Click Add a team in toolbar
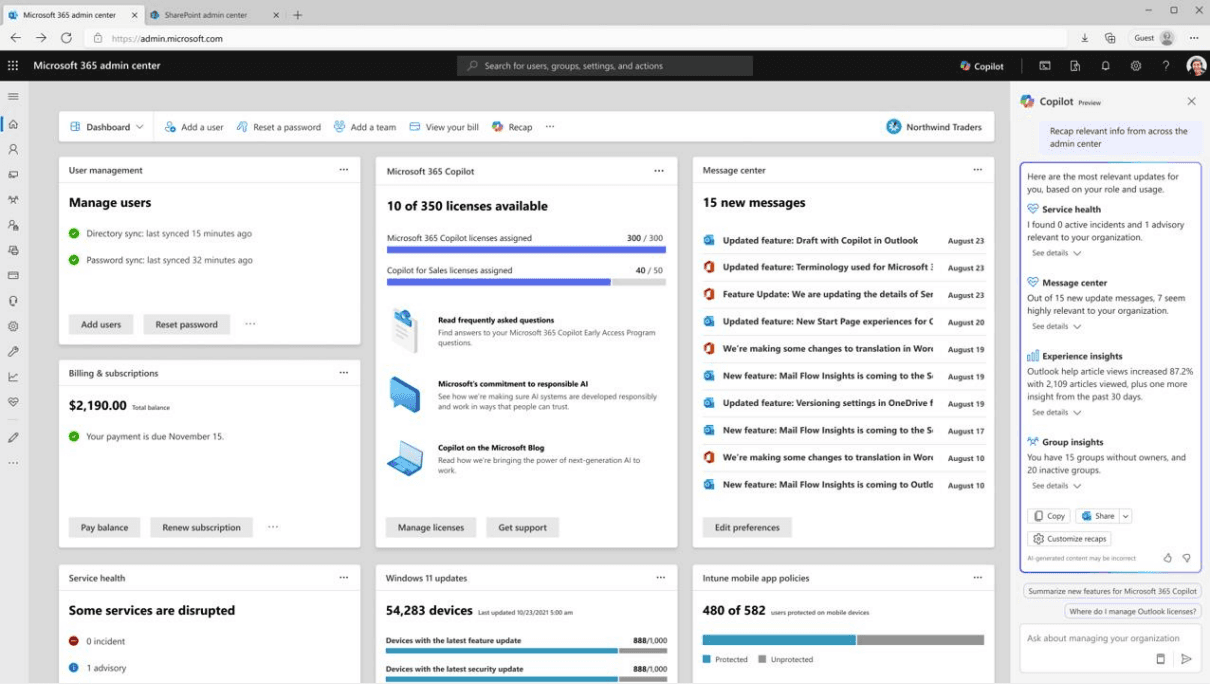The image size is (1210, 684). point(365,127)
